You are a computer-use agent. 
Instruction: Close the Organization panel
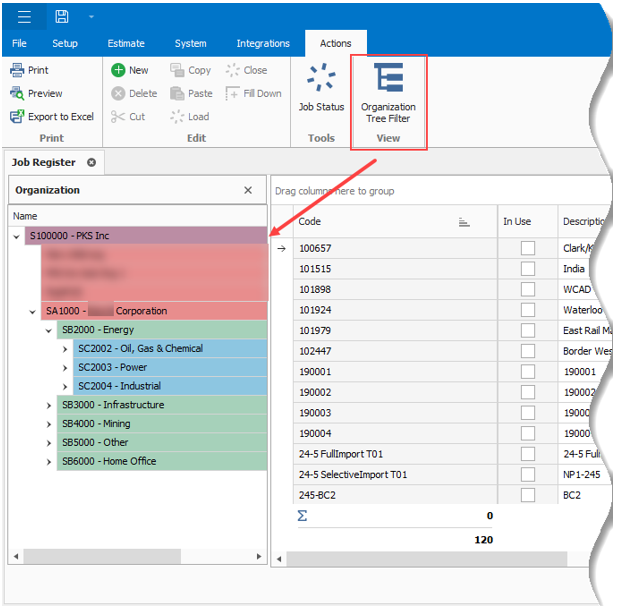pos(248,190)
